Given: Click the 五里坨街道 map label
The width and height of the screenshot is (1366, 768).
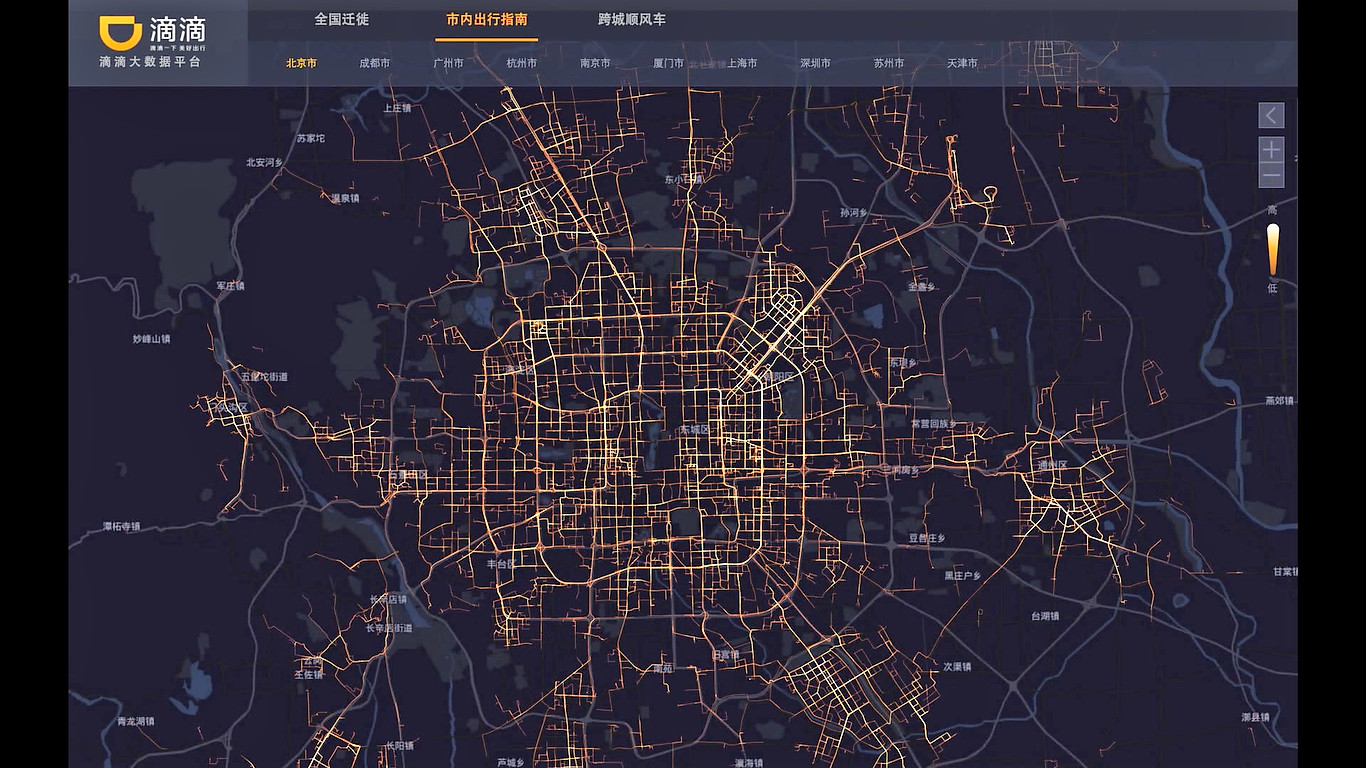Looking at the screenshot, I should pyautogui.click(x=264, y=377).
